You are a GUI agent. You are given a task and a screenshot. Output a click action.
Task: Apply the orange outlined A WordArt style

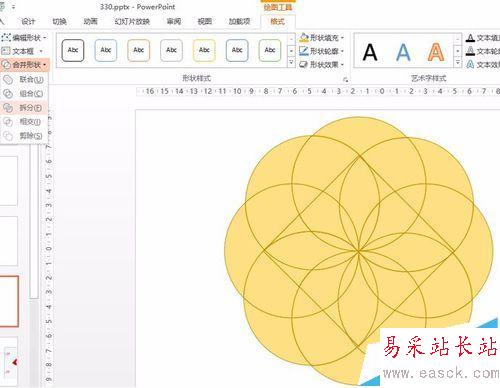click(436, 52)
